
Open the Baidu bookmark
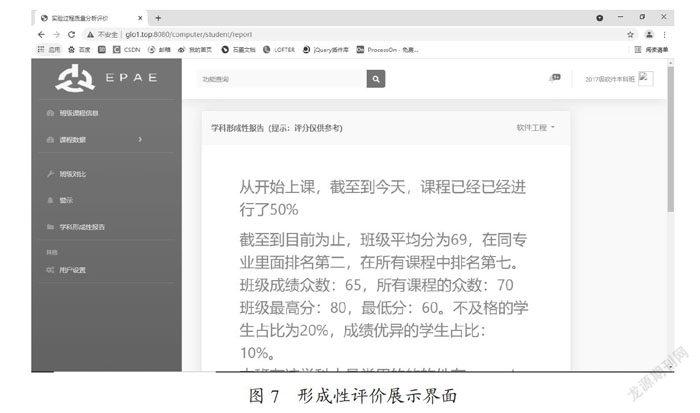(x=79, y=50)
